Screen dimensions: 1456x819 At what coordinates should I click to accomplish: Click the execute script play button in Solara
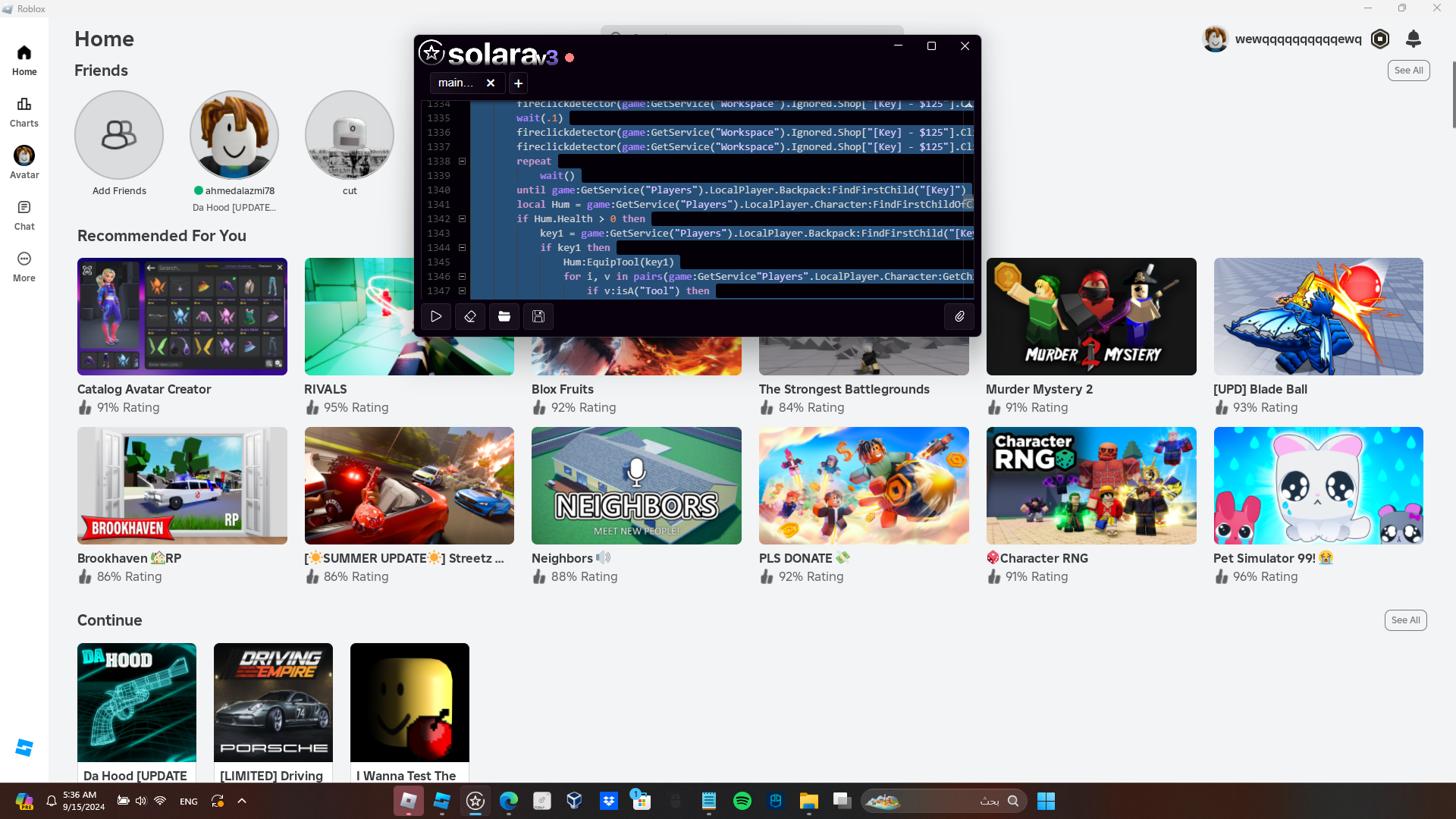(x=436, y=316)
